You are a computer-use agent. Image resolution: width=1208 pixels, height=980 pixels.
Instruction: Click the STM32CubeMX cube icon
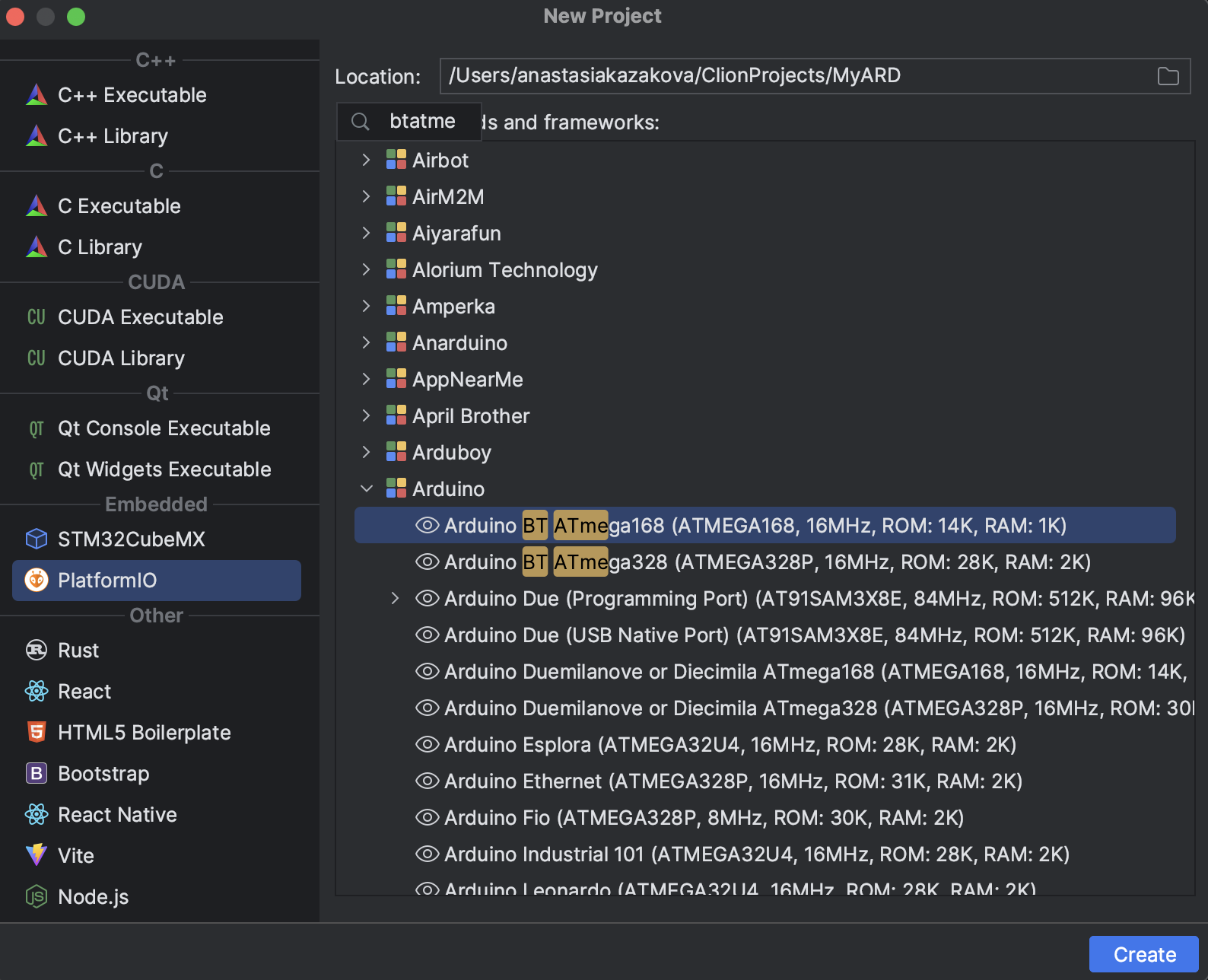tap(37, 539)
